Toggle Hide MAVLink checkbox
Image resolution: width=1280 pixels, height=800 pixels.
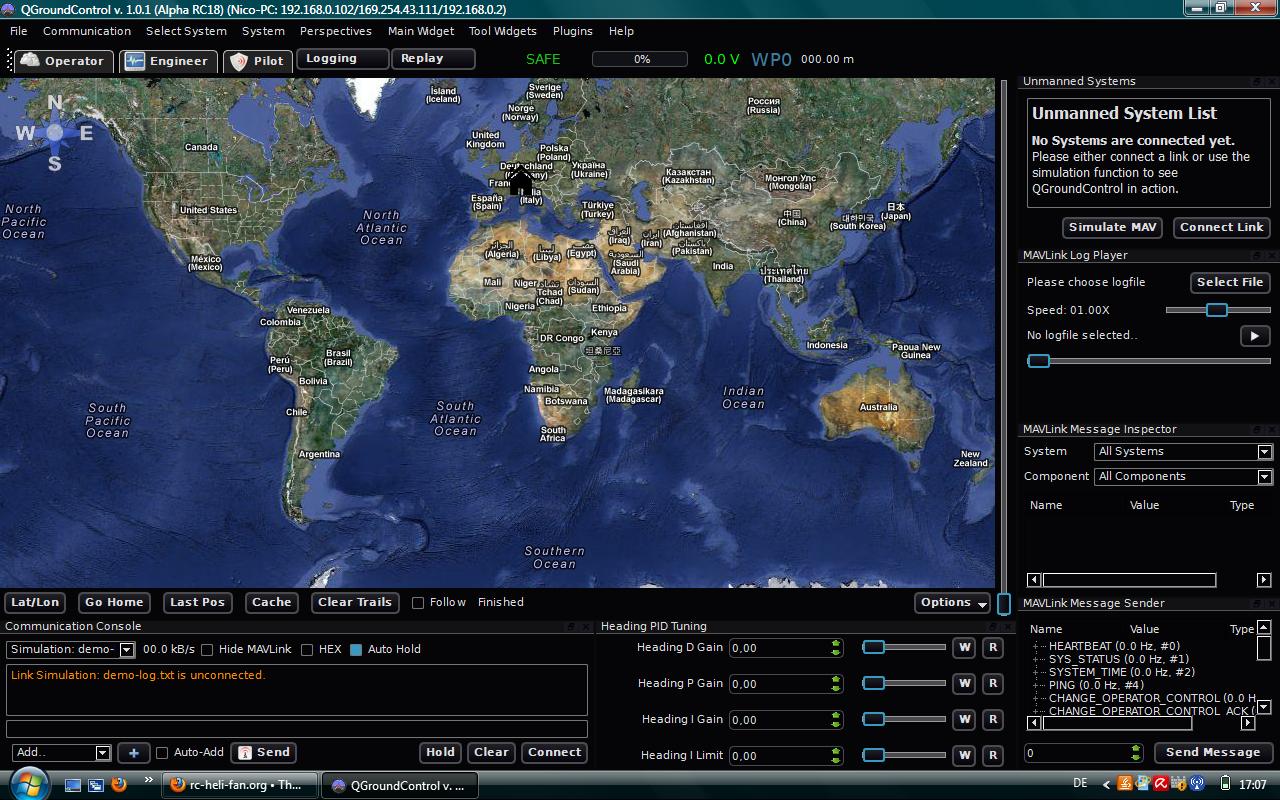[207, 650]
